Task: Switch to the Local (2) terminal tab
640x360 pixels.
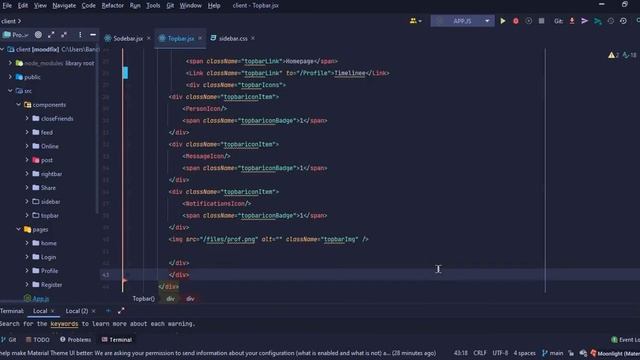Action: point(77,311)
